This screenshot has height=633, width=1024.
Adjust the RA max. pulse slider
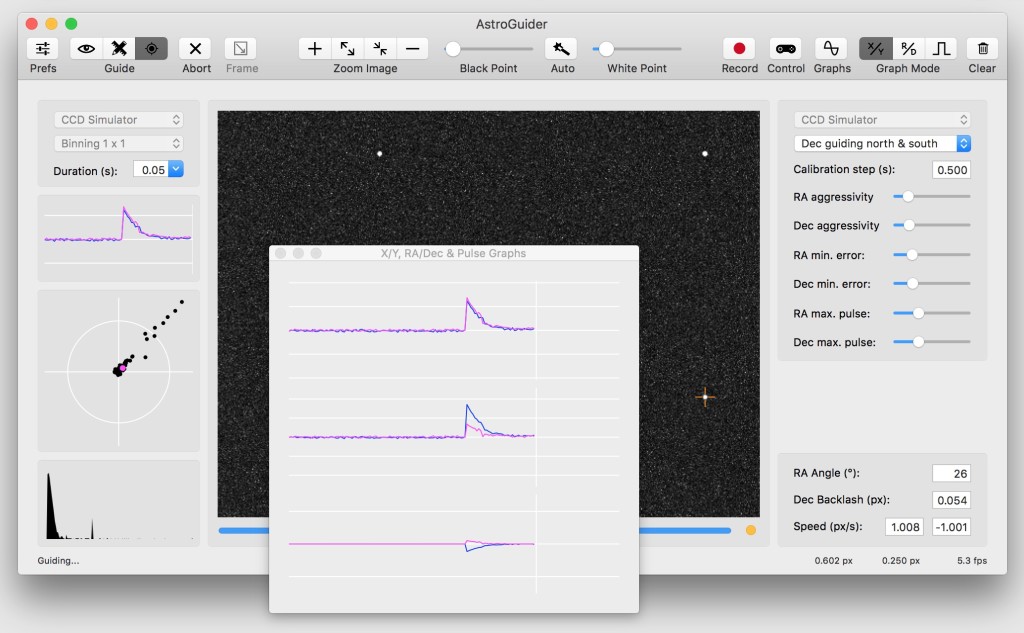(931, 313)
